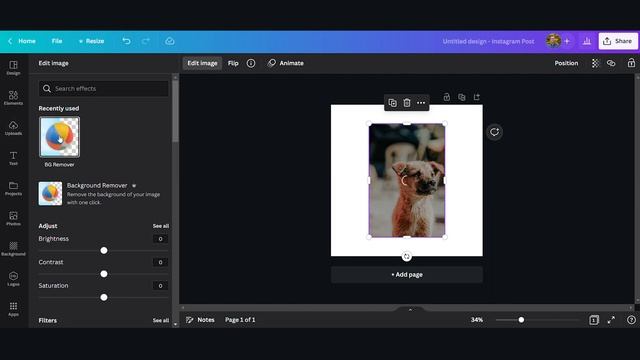Open the Position panel
This screenshot has width=640, height=360.
click(566, 63)
